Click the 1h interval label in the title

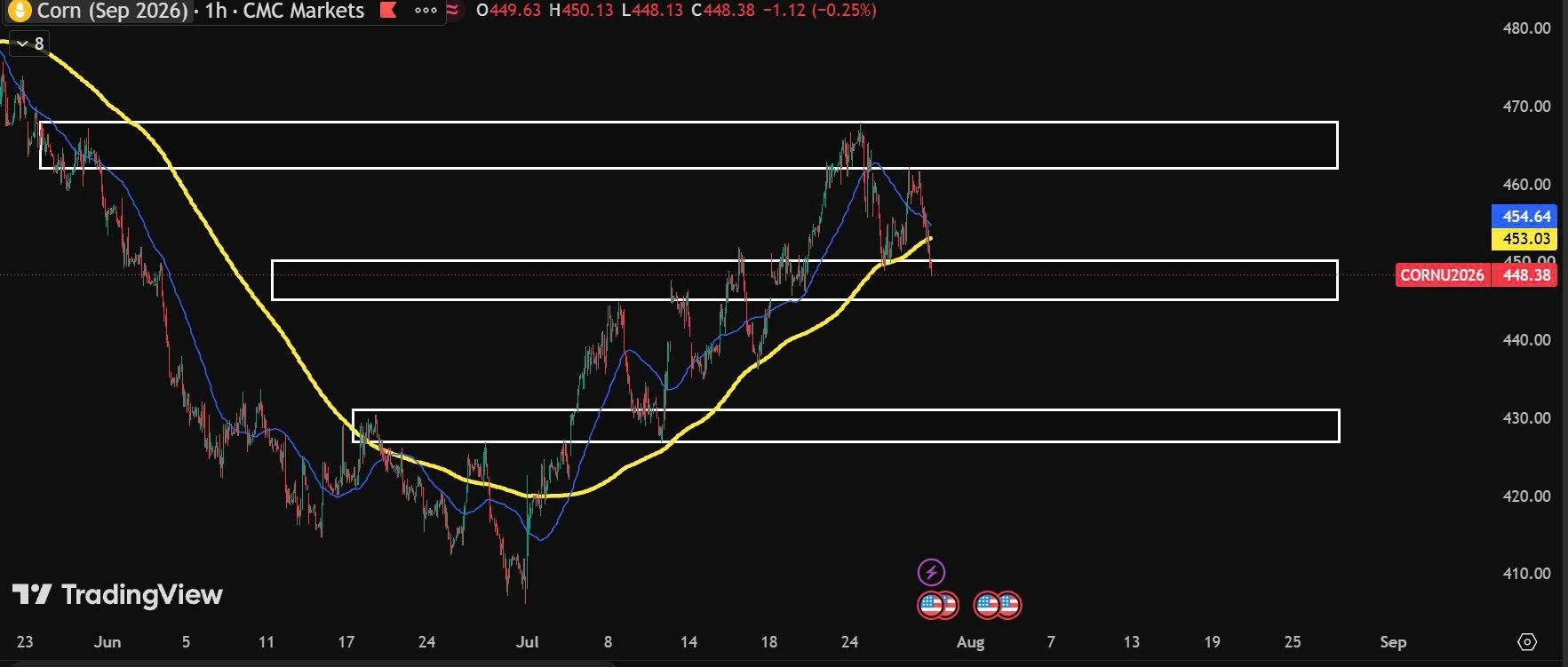pyautogui.click(x=215, y=11)
